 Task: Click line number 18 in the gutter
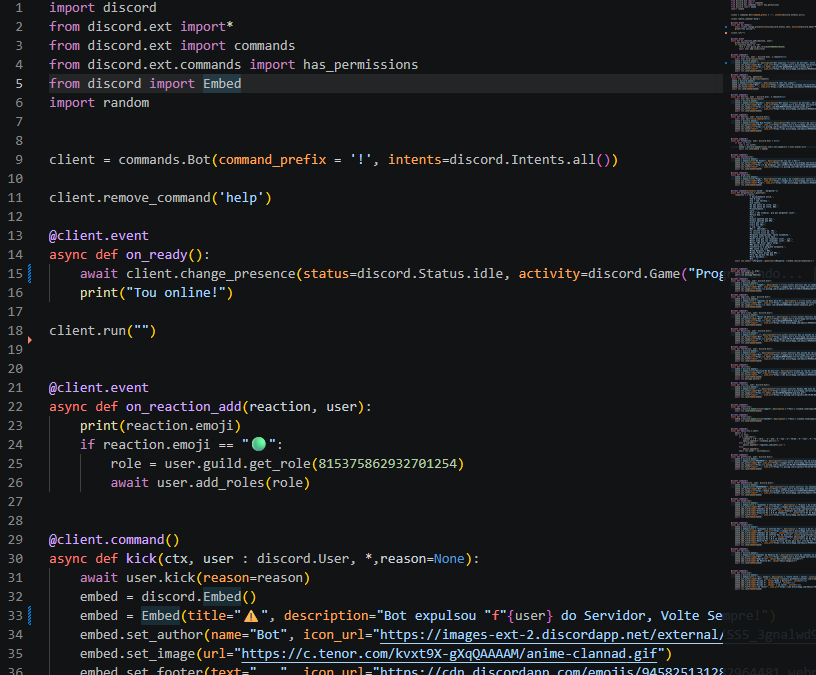click(15, 330)
